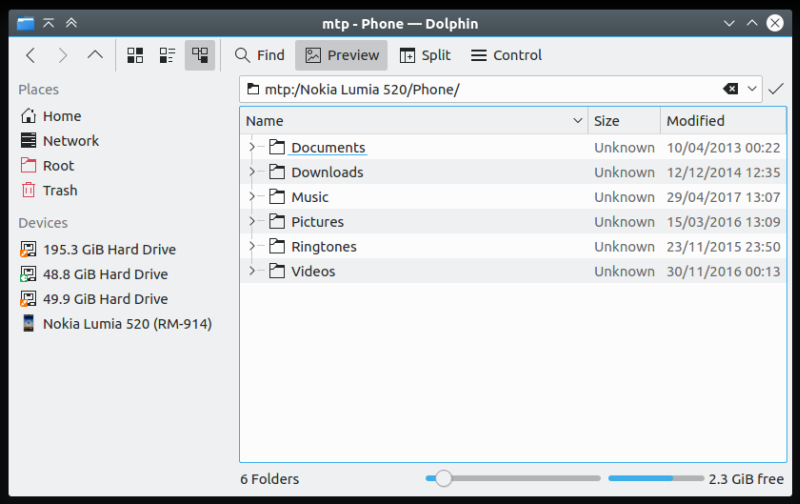Screen dimensions: 800x504
Task: Switch to Icons view mode
Action: (x=135, y=55)
